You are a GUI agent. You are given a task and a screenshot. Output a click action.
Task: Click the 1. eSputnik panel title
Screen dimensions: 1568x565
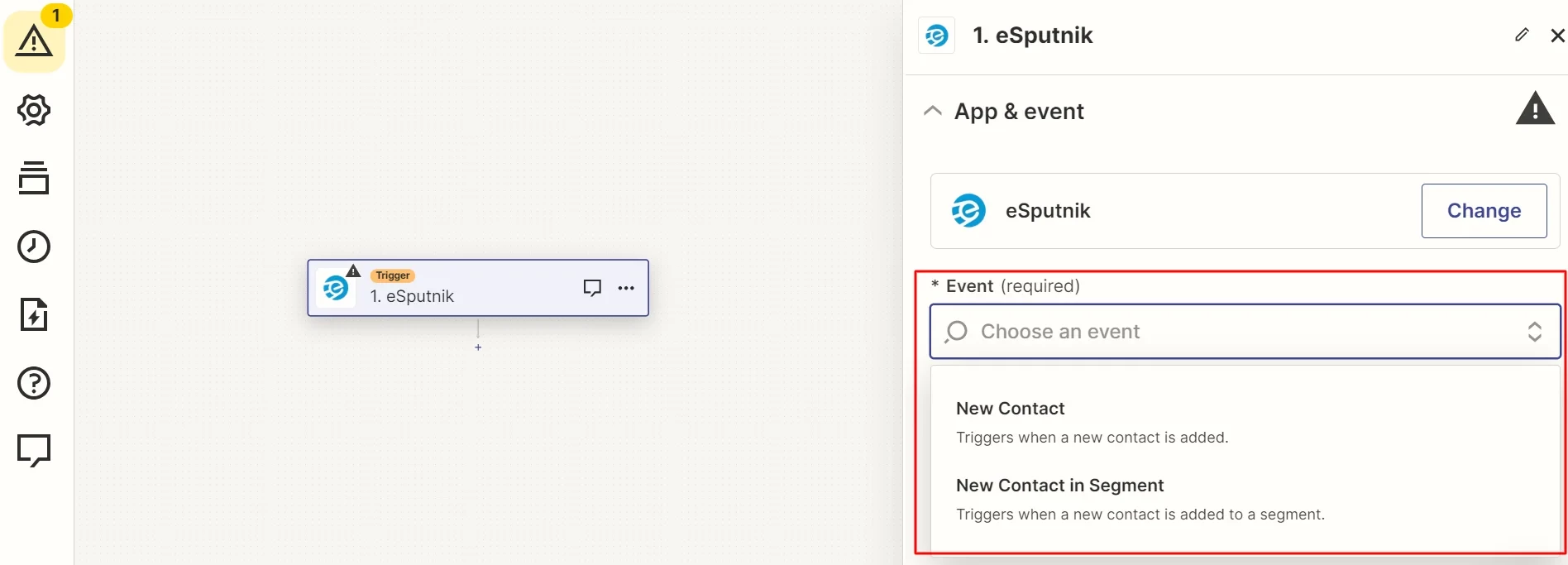(x=1032, y=36)
